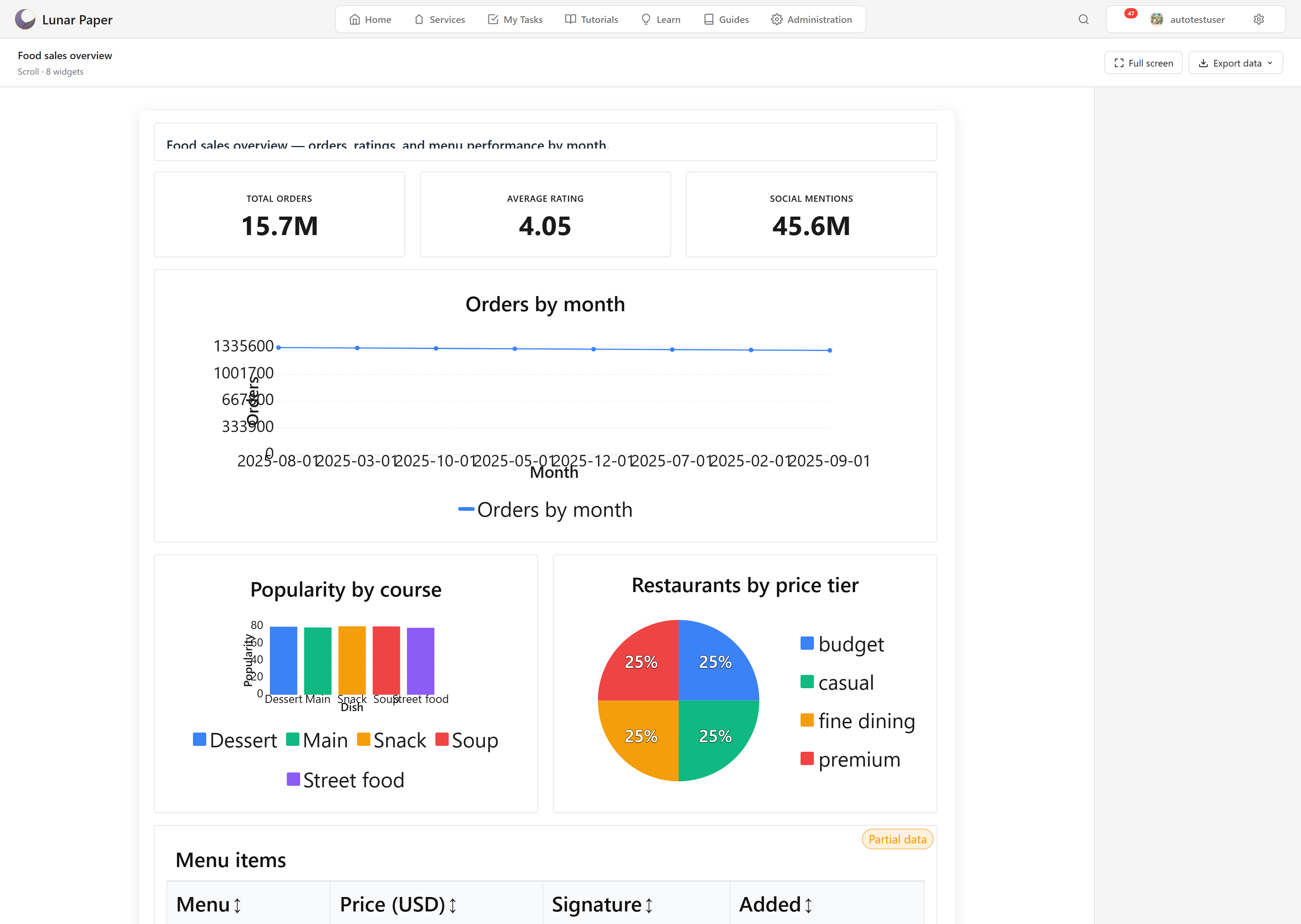The height and width of the screenshot is (924, 1301).
Task: Click the My Tasks checkbox icon
Action: tap(493, 19)
